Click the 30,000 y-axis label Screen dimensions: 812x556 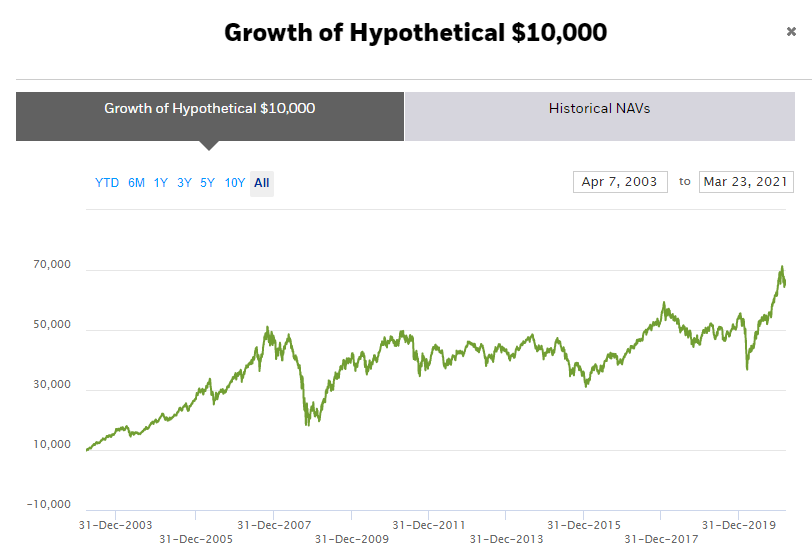tap(52, 385)
